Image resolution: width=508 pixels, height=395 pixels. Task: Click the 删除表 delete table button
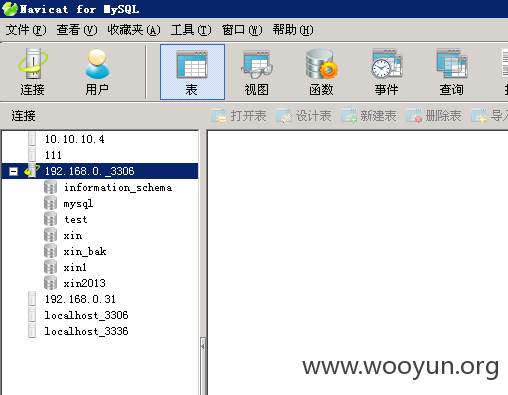pos(434,116)
